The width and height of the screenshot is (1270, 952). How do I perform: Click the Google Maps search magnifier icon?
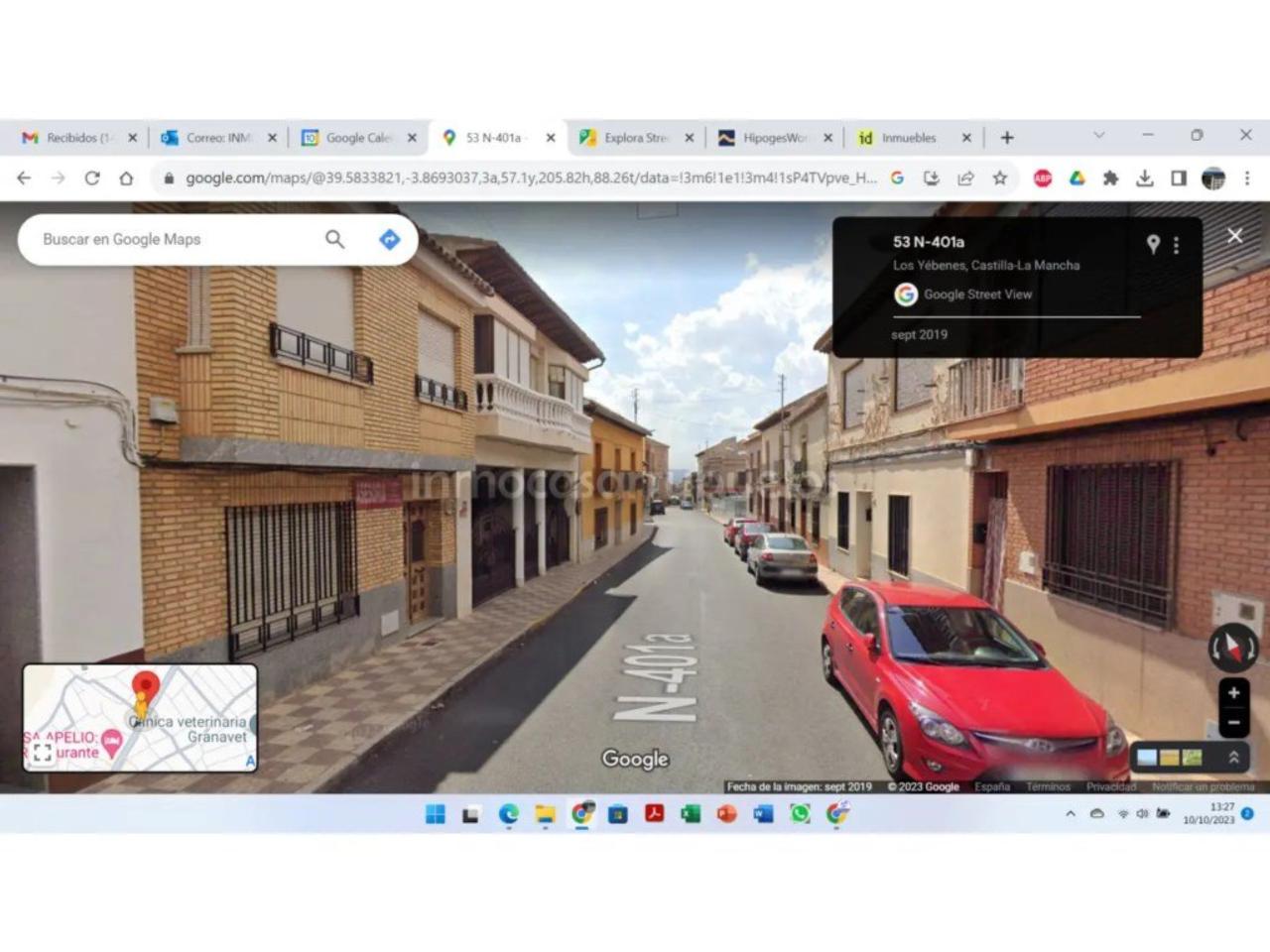click(x=335, y=239)
